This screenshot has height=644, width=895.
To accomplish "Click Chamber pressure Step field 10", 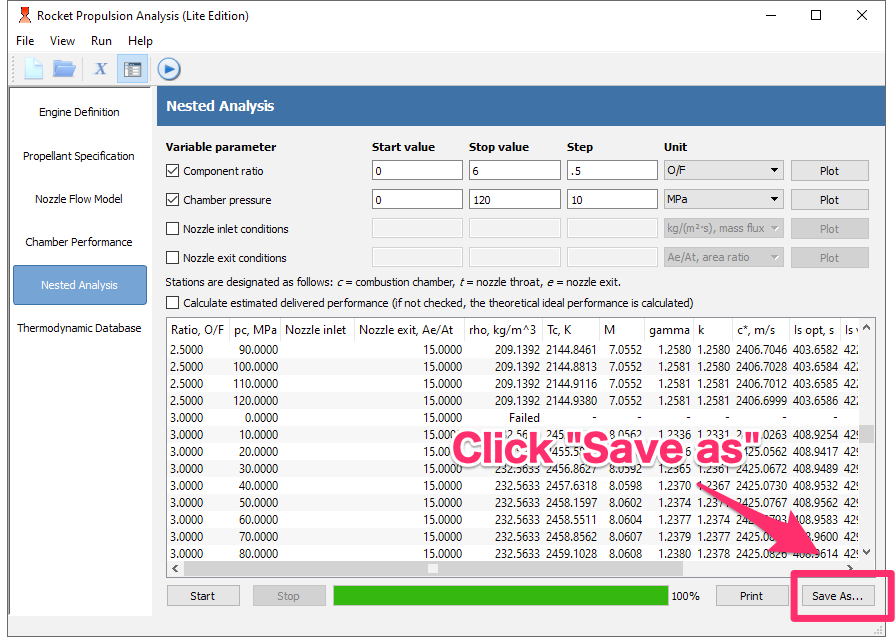I will (612, 200).
